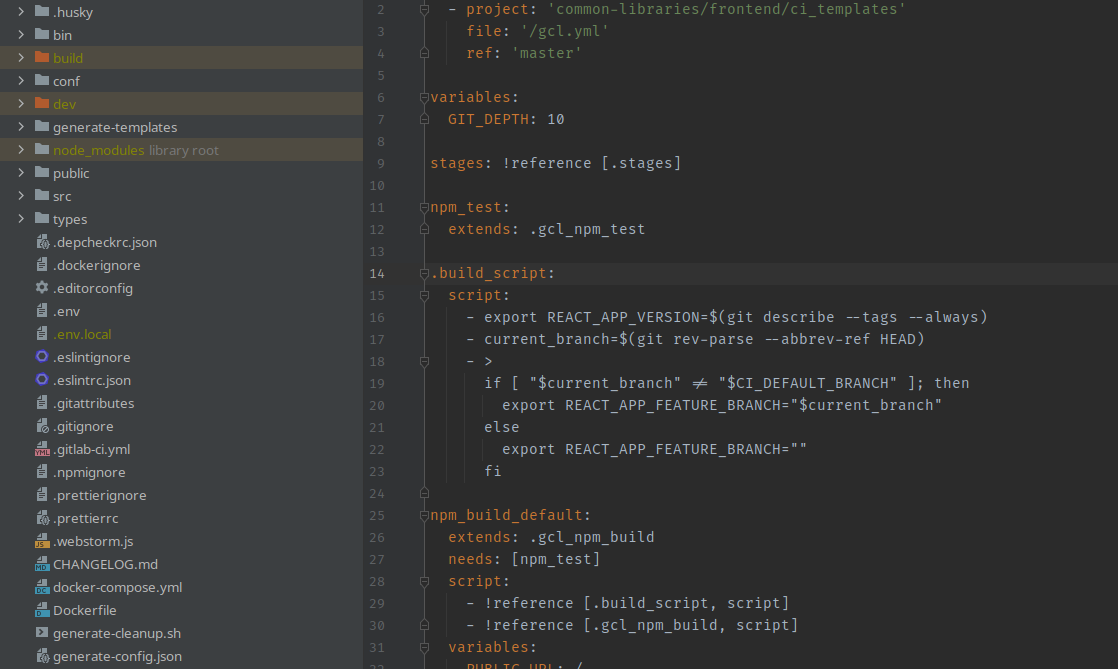Click the .eslintrc.json ESLint icon
The image size is (1118, 669).
[42, 379]
